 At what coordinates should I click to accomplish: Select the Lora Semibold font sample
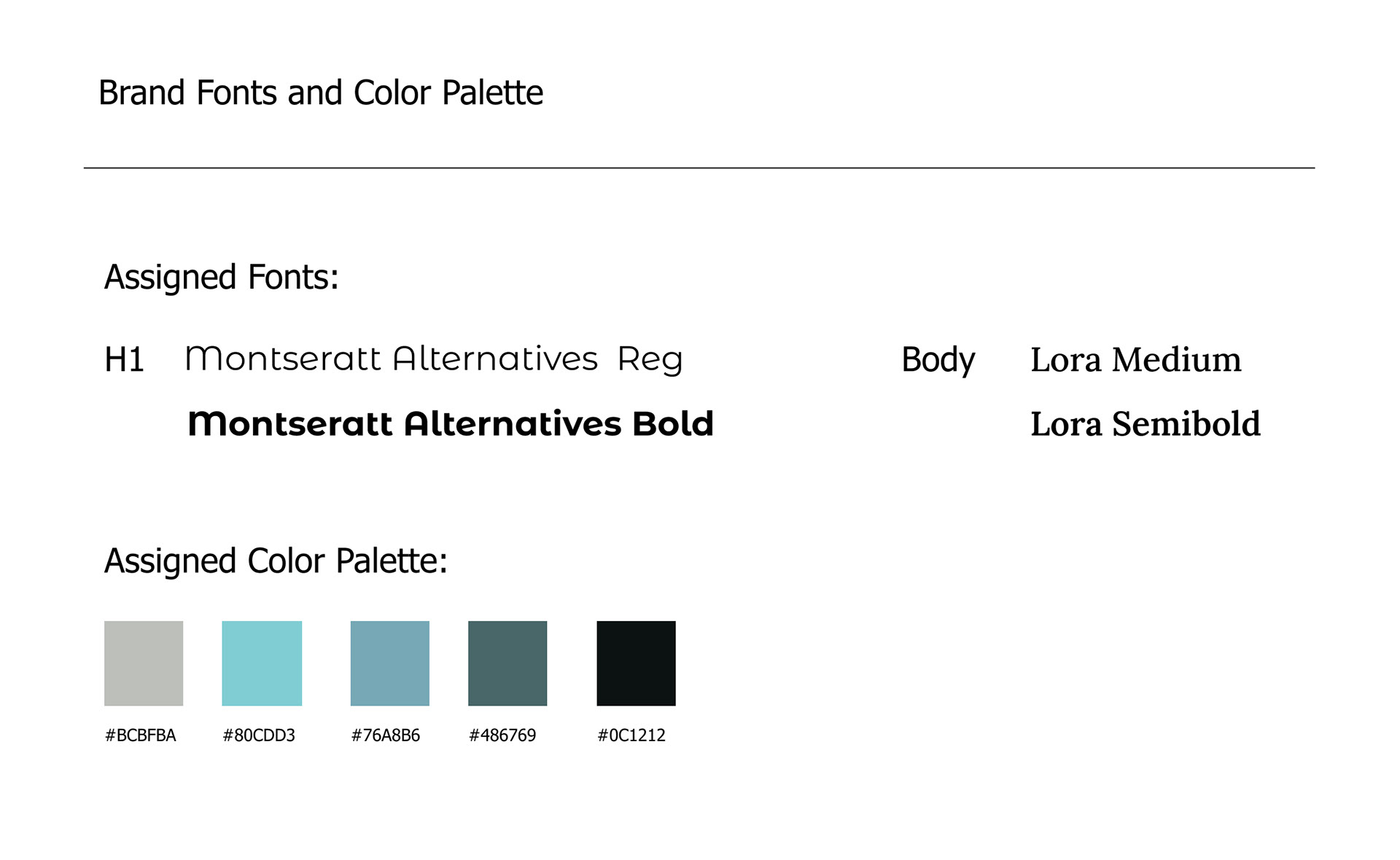[x=1145, y=424]
